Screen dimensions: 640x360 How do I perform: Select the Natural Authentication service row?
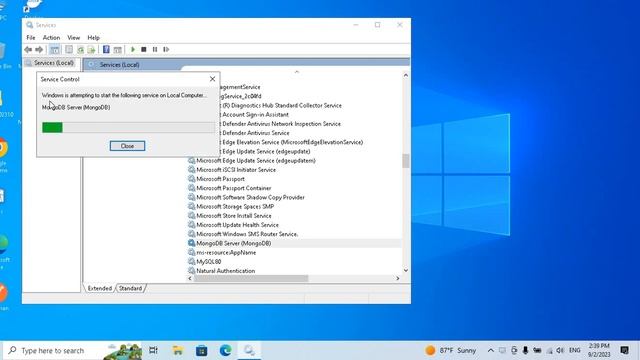click(226, 271)
